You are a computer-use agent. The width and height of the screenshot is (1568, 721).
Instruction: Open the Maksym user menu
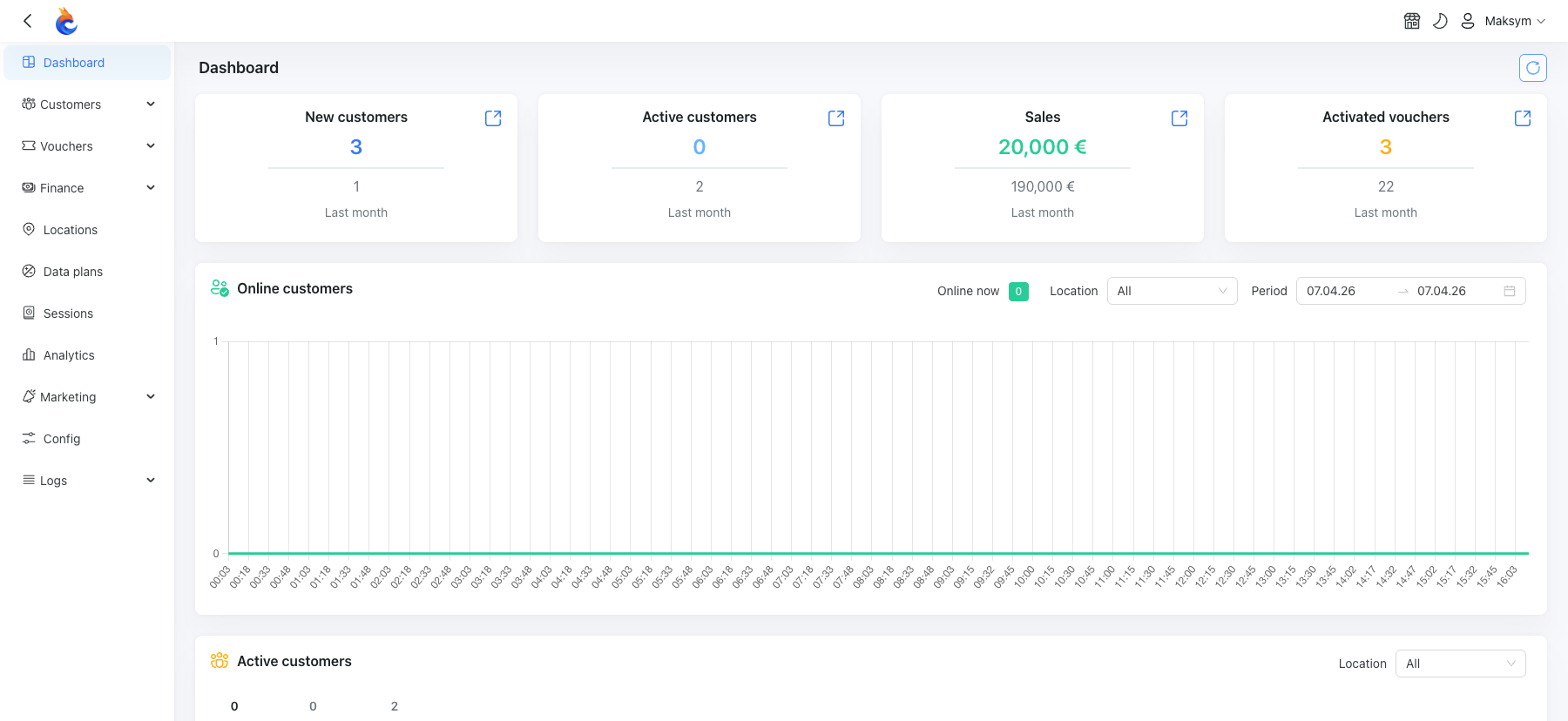tap(1504, 21)
